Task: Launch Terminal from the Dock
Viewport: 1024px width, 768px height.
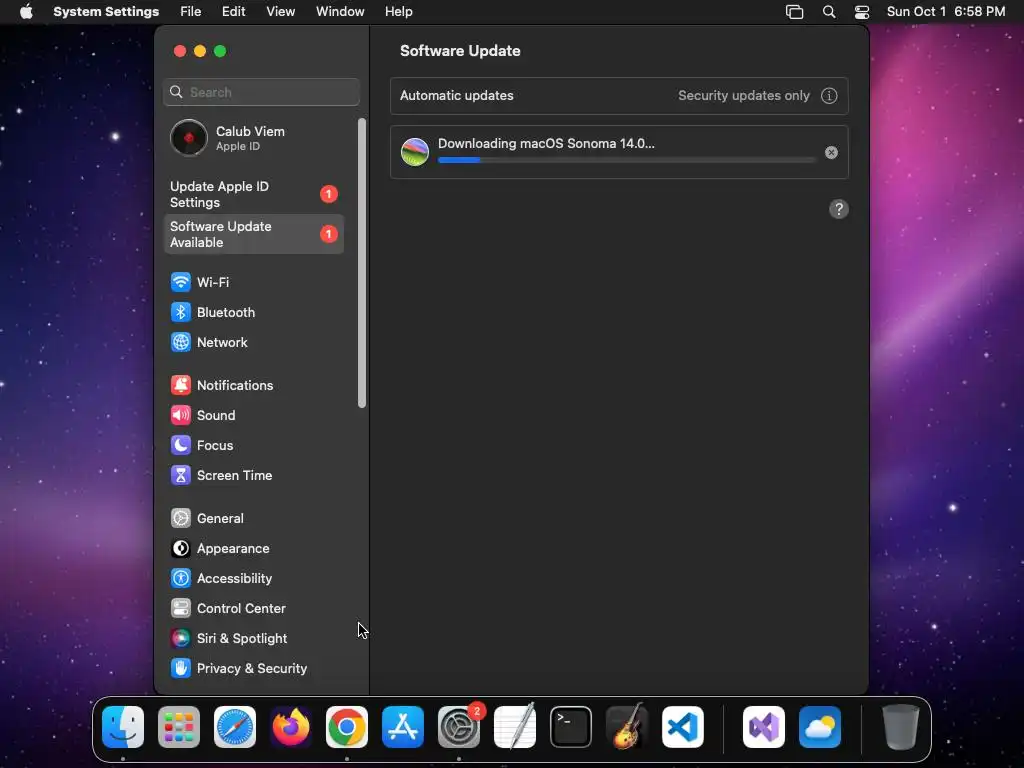Action: click(x=571, y=727)
